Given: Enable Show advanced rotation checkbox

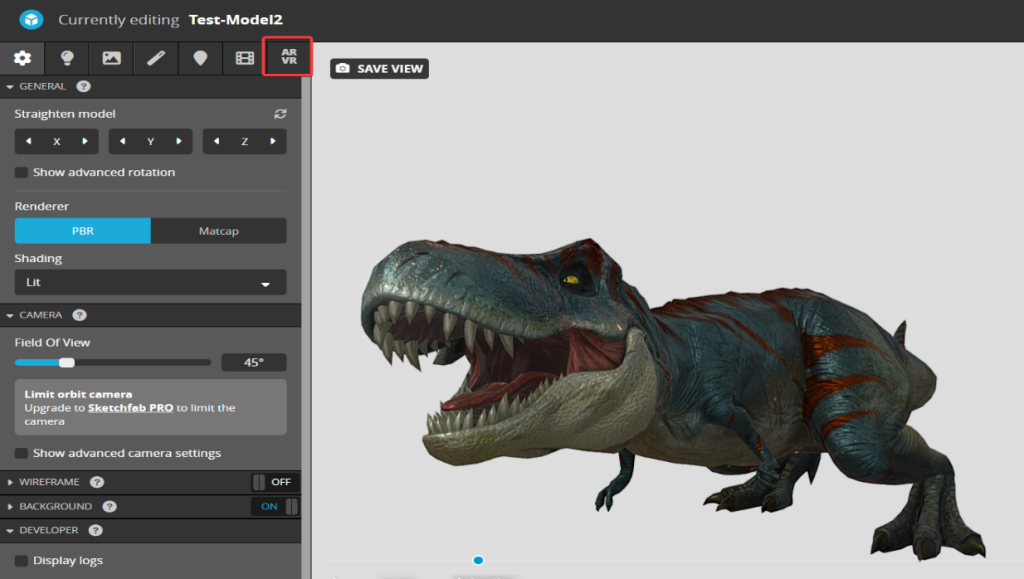Looking at the screenshot, I should (x=22, y=172).
